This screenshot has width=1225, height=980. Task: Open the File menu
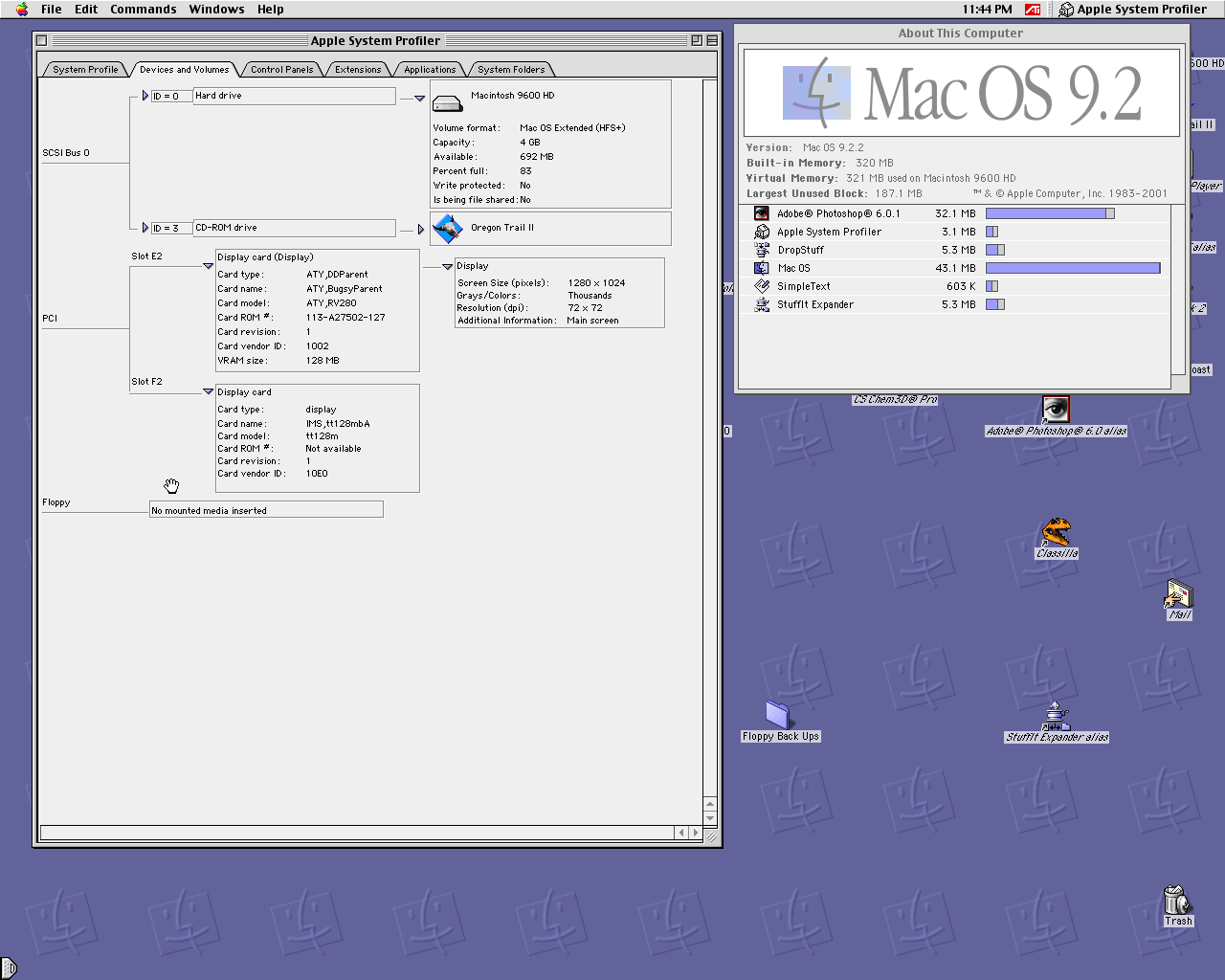52,10
